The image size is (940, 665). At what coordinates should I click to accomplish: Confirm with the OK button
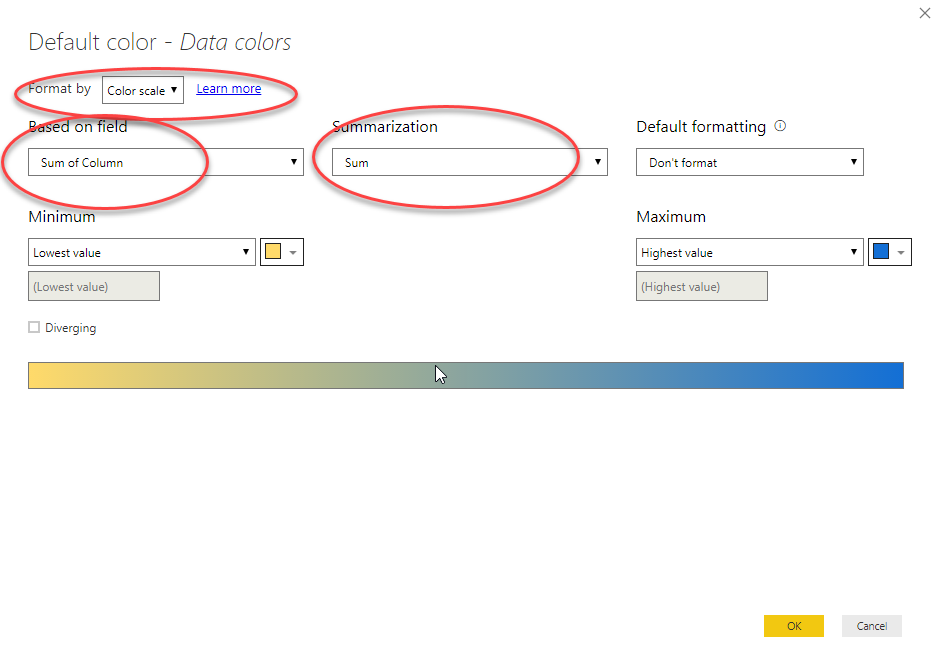point(794,626)
